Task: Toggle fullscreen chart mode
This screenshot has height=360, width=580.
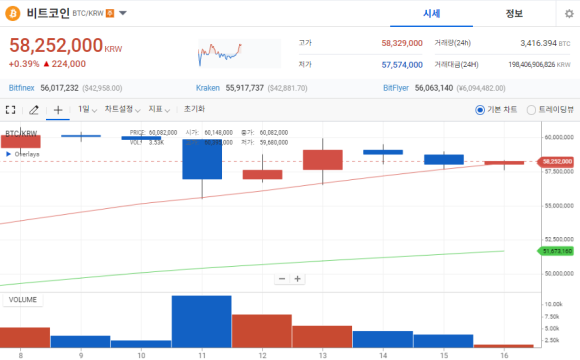Action: pyautogui.click(x=10, y=110)
